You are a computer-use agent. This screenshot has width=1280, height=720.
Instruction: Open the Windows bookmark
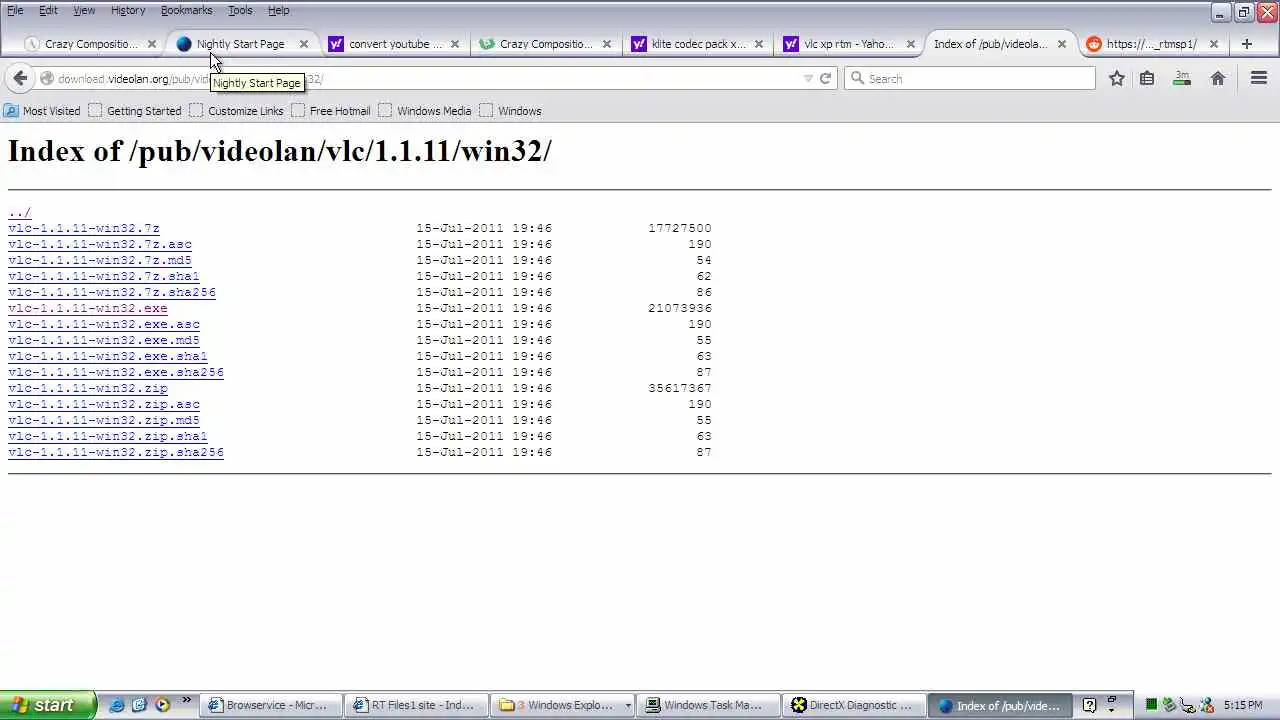point(510,111)
